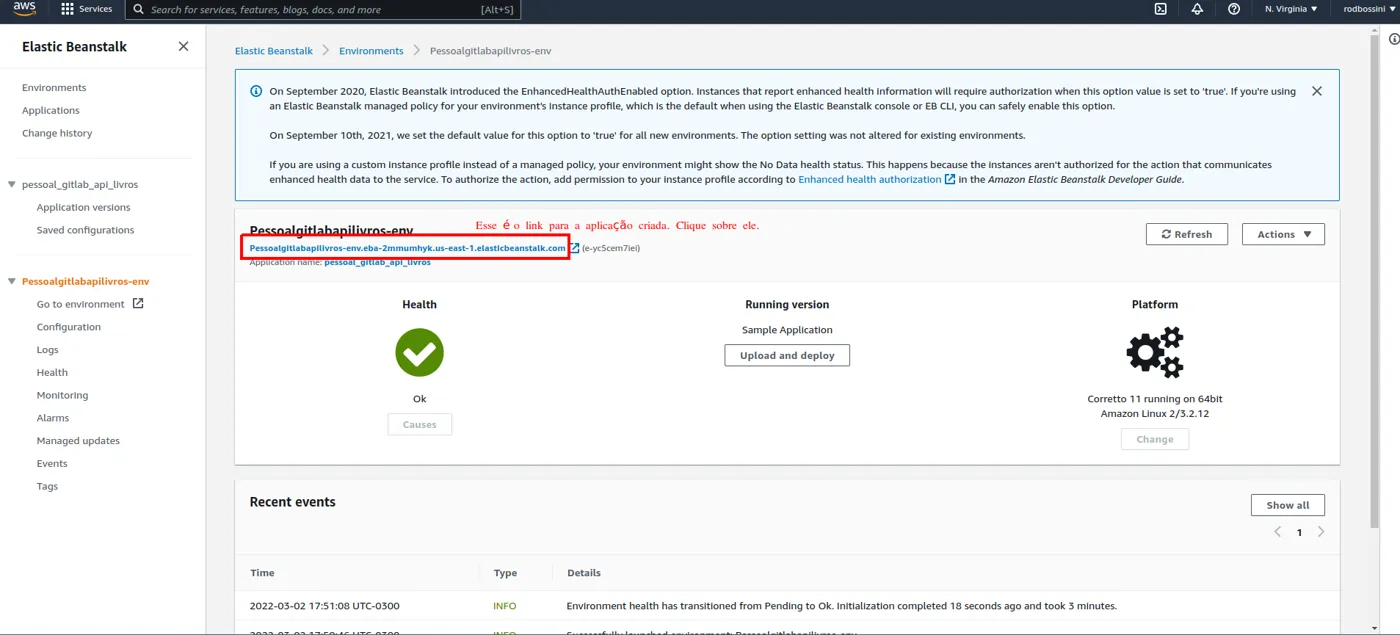Open the CloudShell icon
Viewport: 1400px width, 635px height.
click(1160, 9)
